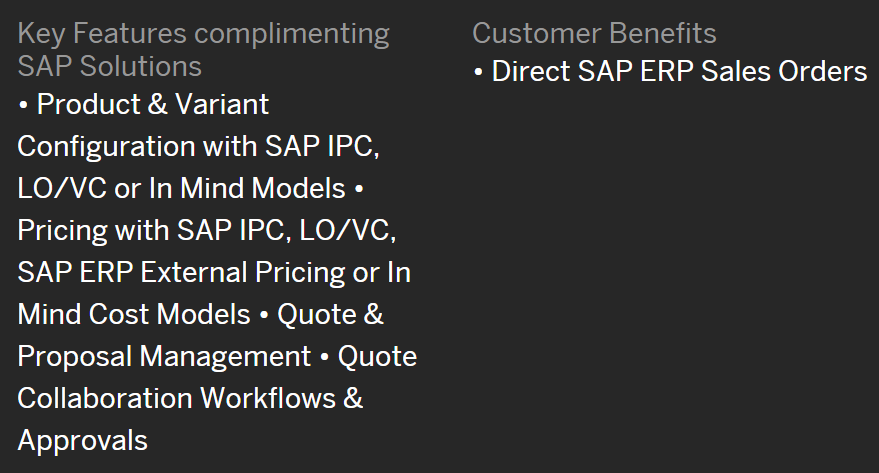Screen dimensions: 879x473
Task: Click the "Proposal Management" text
Action: pyautogui.click(x=164, y=356)
